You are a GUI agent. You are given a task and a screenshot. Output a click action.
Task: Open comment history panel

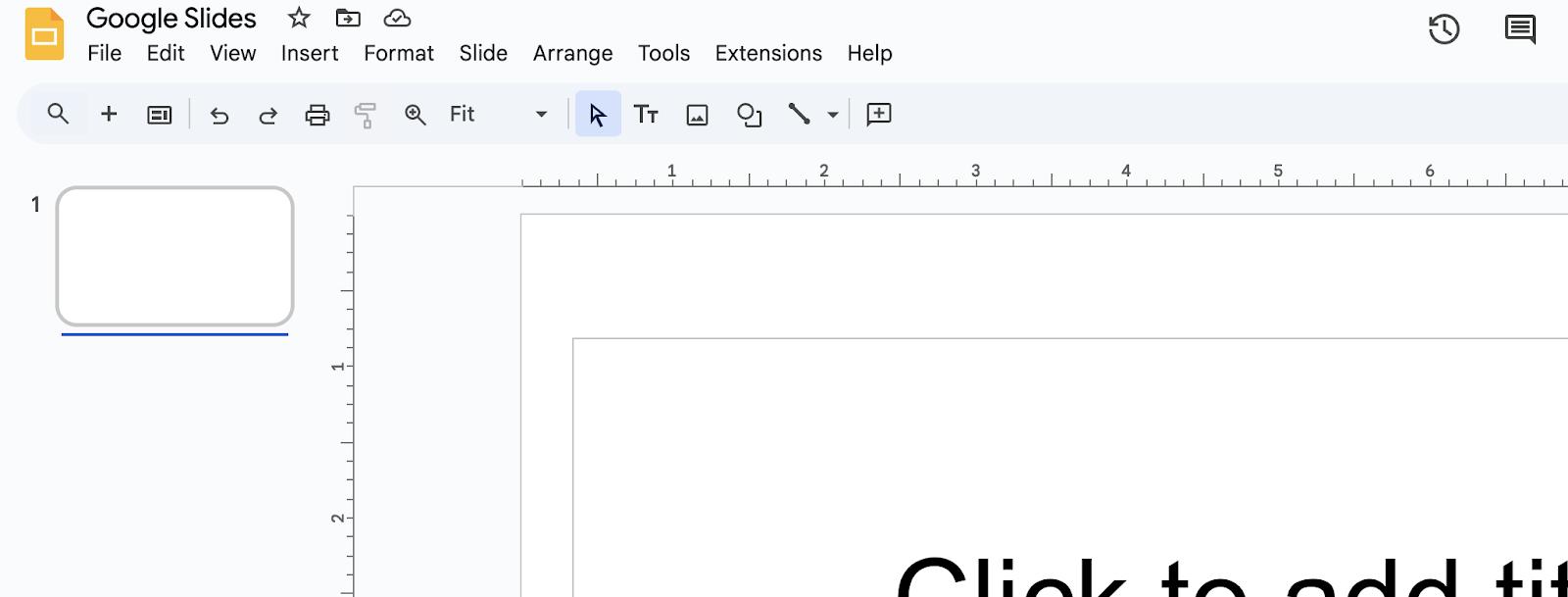1520,29
